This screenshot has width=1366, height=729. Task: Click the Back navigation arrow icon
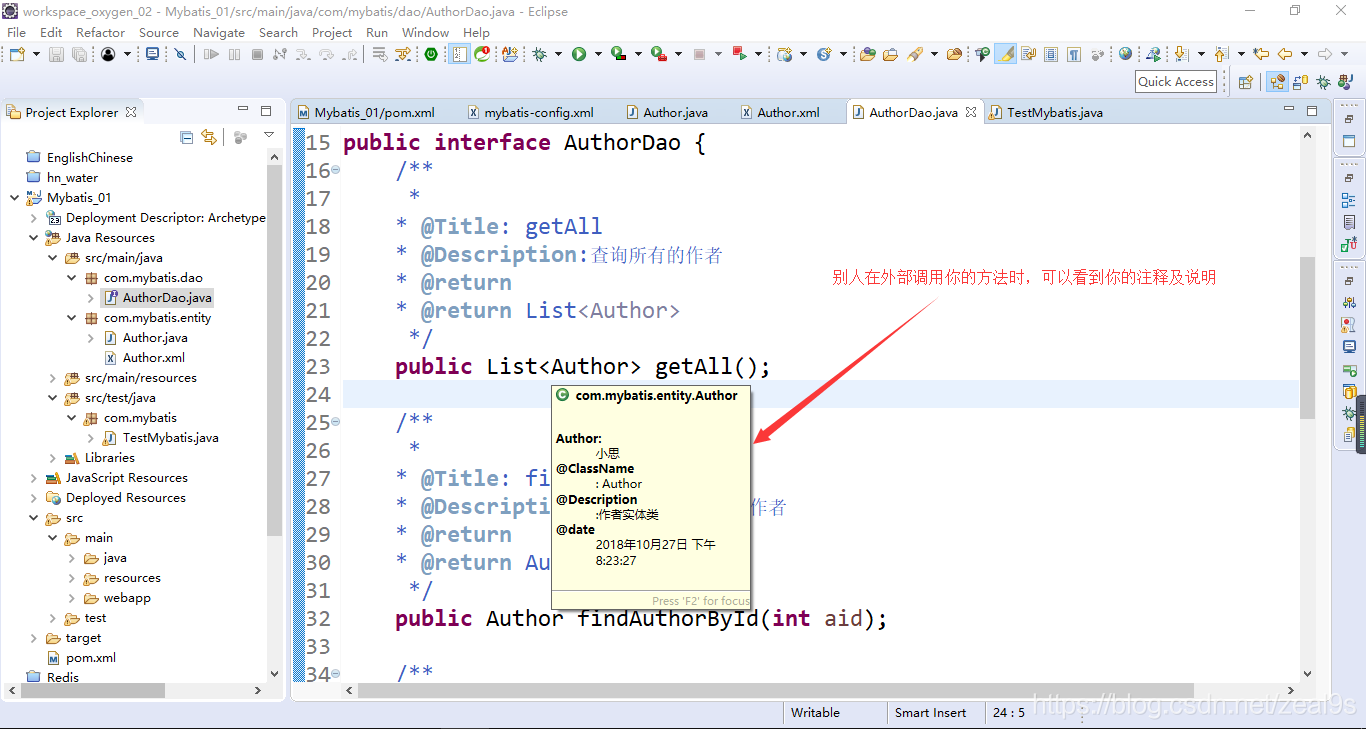[1285, 54]
